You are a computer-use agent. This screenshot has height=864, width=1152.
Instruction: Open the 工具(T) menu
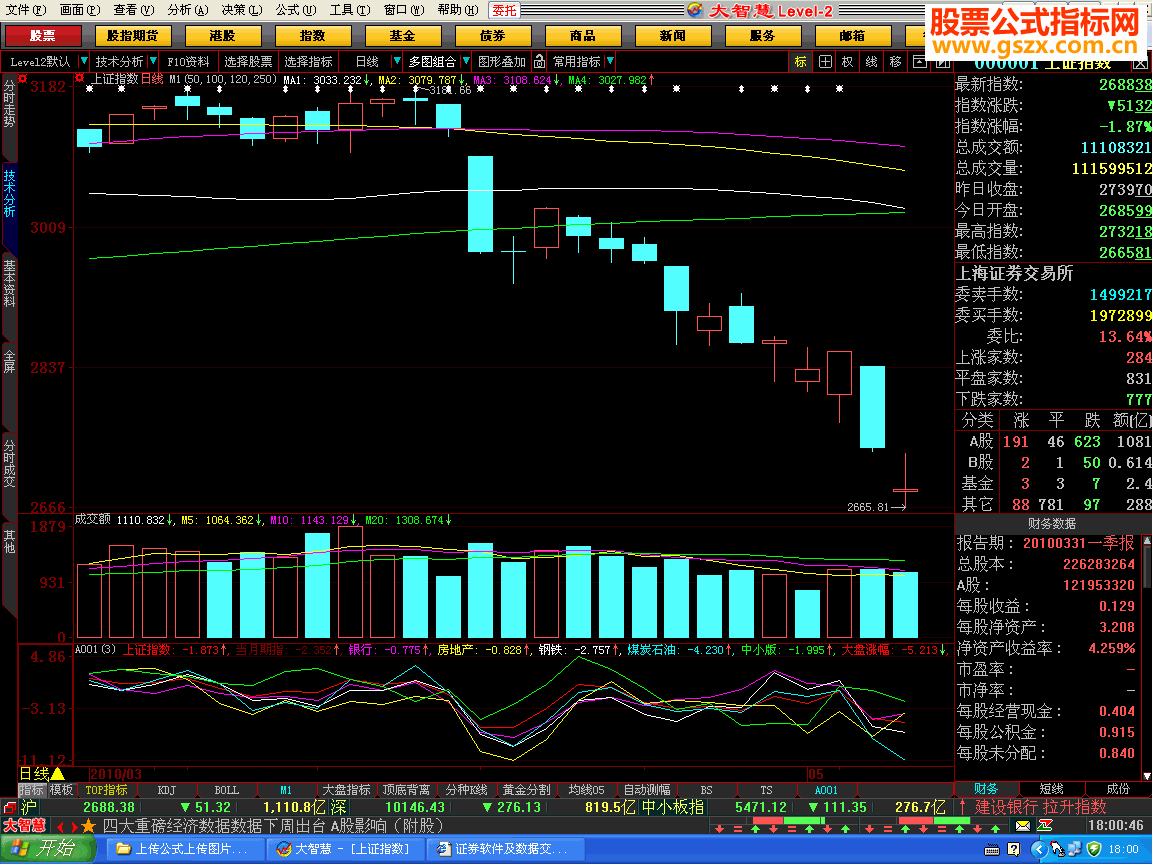click(350, 10)
